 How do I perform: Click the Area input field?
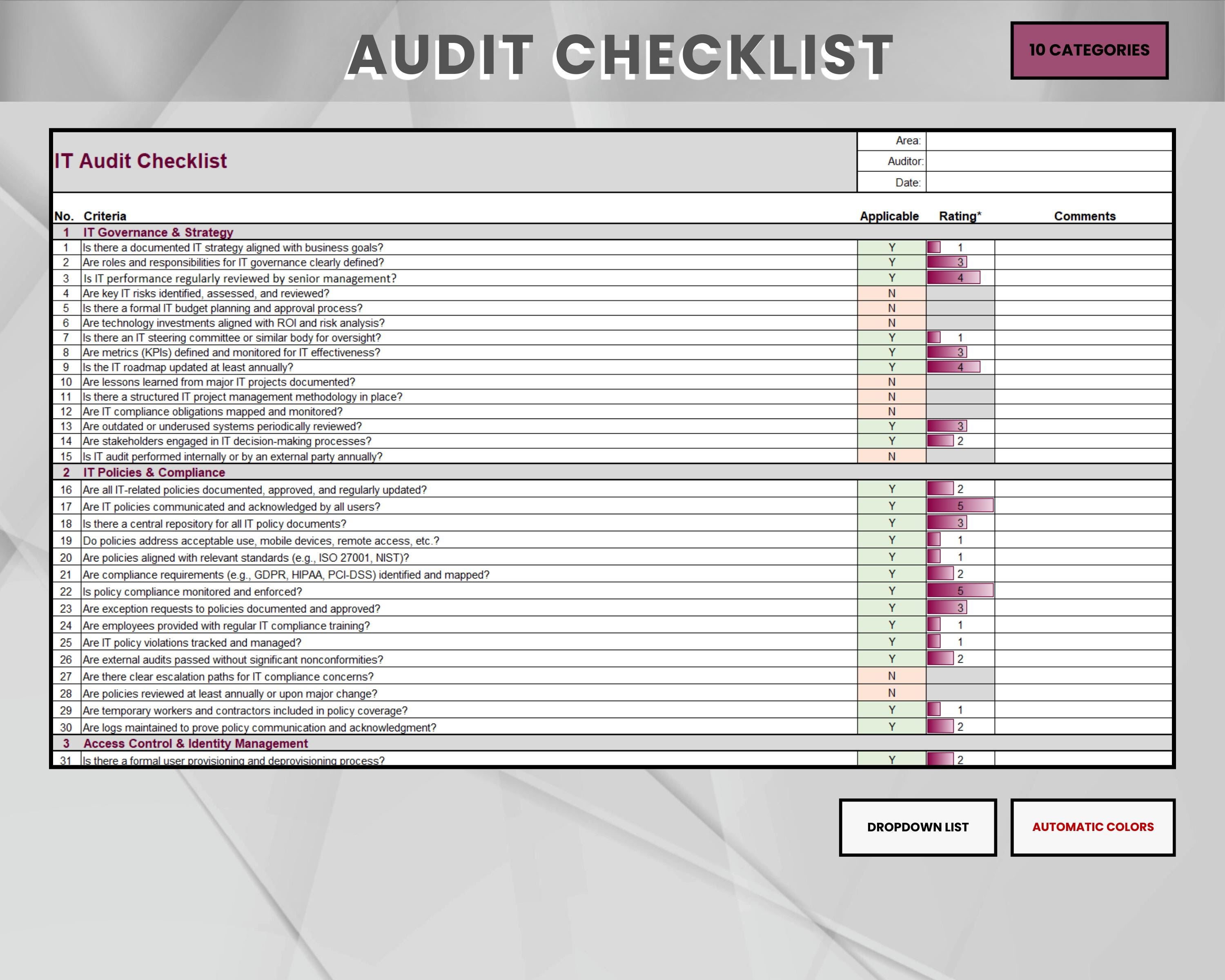coord(1051,141)
